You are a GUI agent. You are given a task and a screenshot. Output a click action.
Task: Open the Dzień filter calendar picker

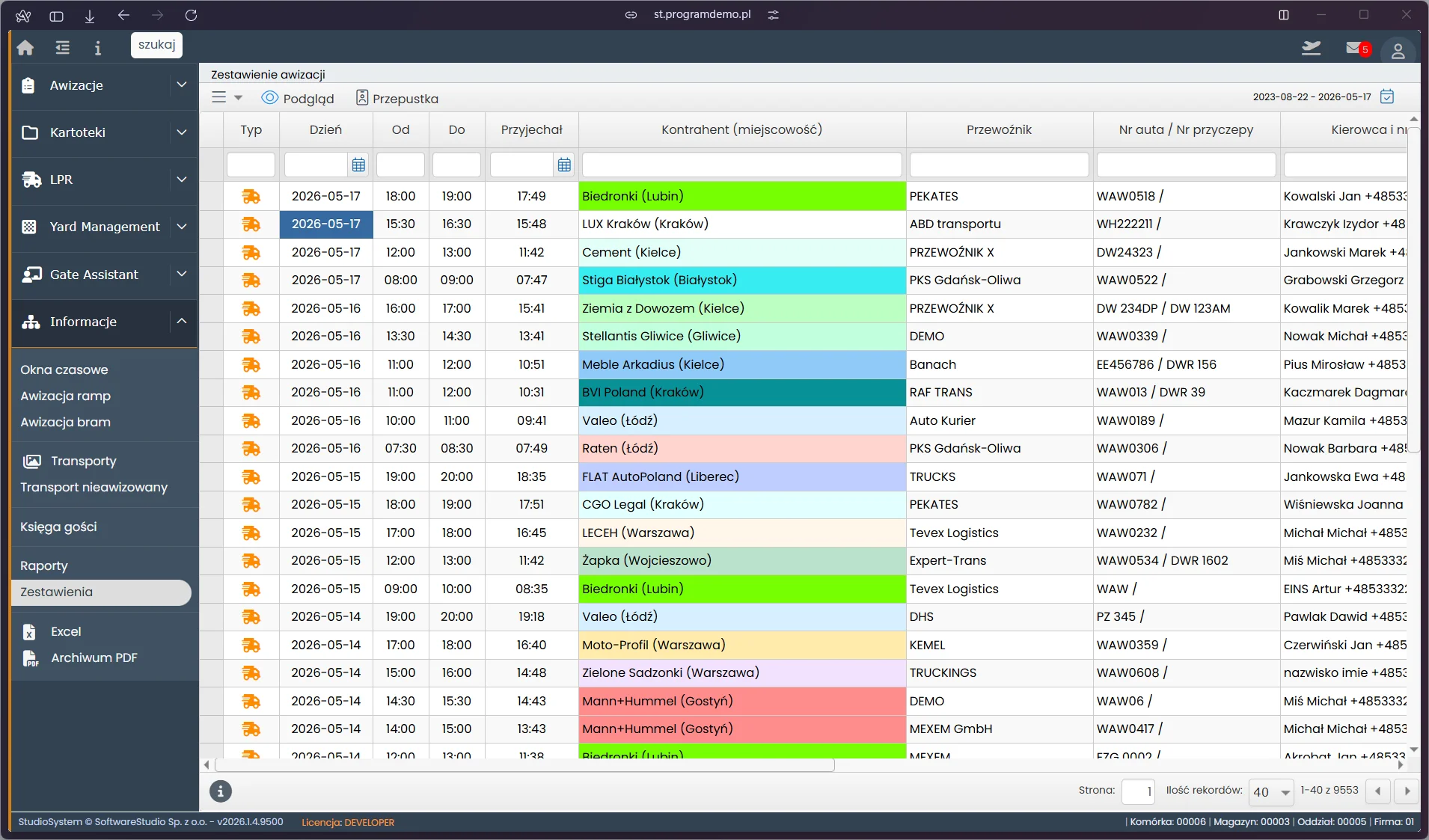[x=359, y=165]
